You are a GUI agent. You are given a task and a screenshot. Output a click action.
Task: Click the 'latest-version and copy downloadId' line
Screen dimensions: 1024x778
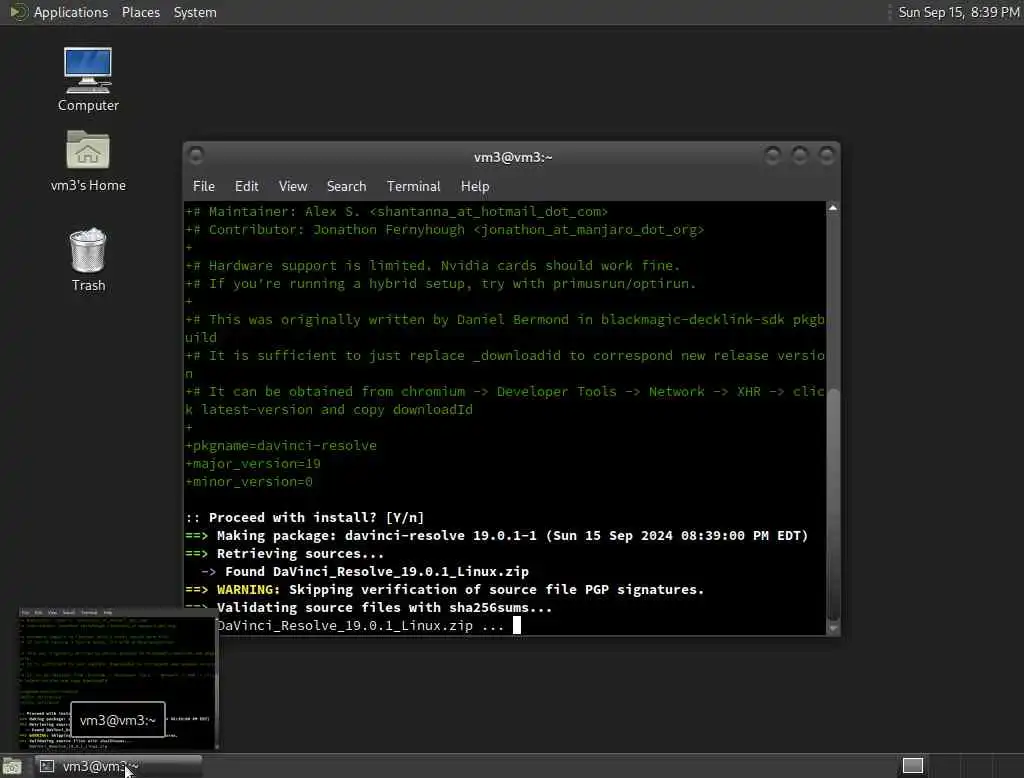[x=328, y=410]
